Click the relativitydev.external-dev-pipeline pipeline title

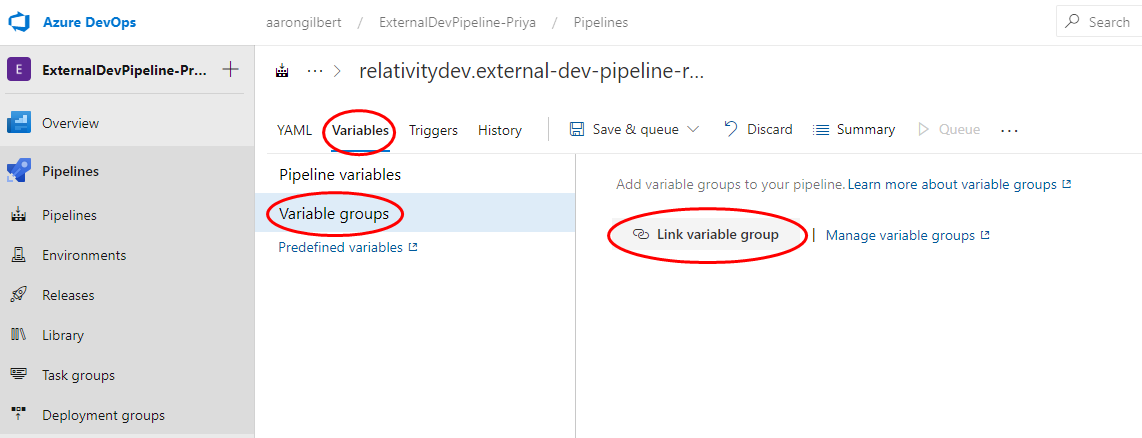click(532, 71)
